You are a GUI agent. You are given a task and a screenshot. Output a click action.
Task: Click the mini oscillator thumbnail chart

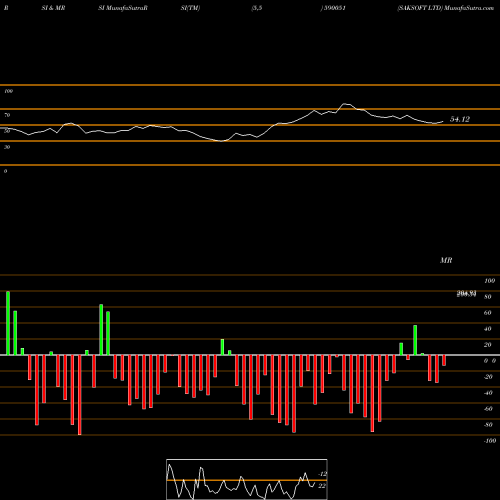247,479
